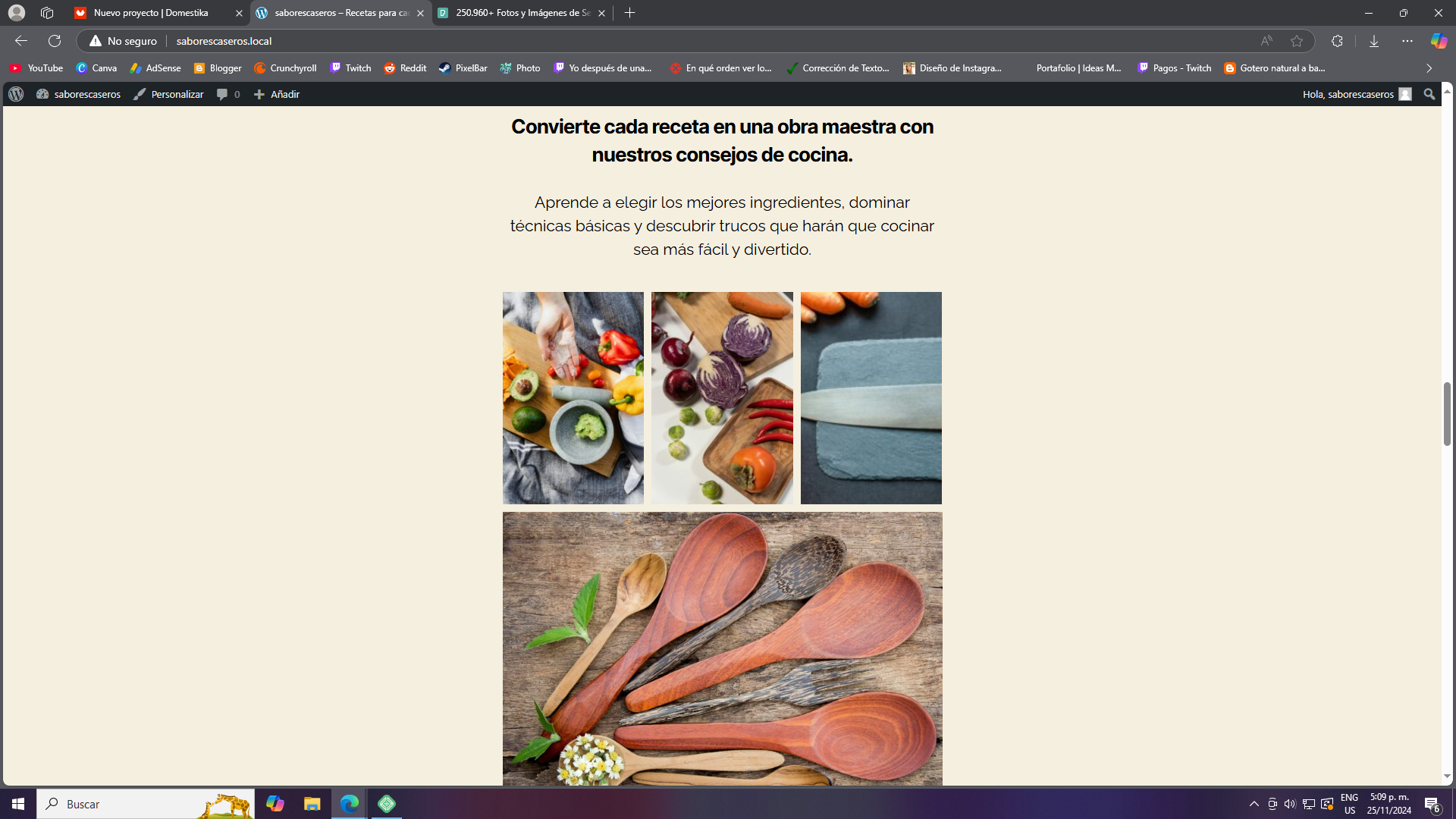The width and height of the screenshot is (1456, 819).
Task: Expand hidden bookmarks overflow chevron
Action: point(1429,68)
